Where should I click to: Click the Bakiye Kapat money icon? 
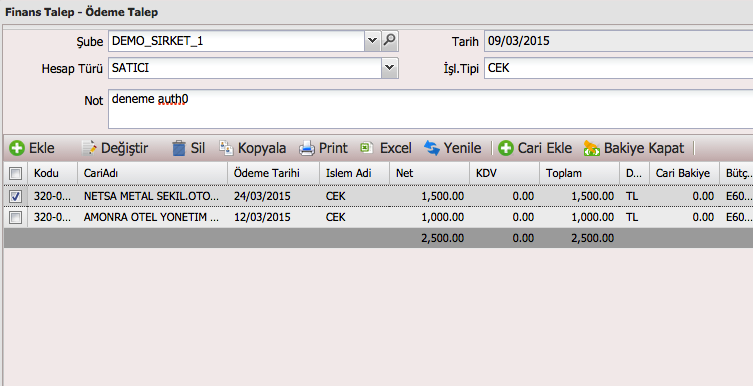(x=592, y=148)
